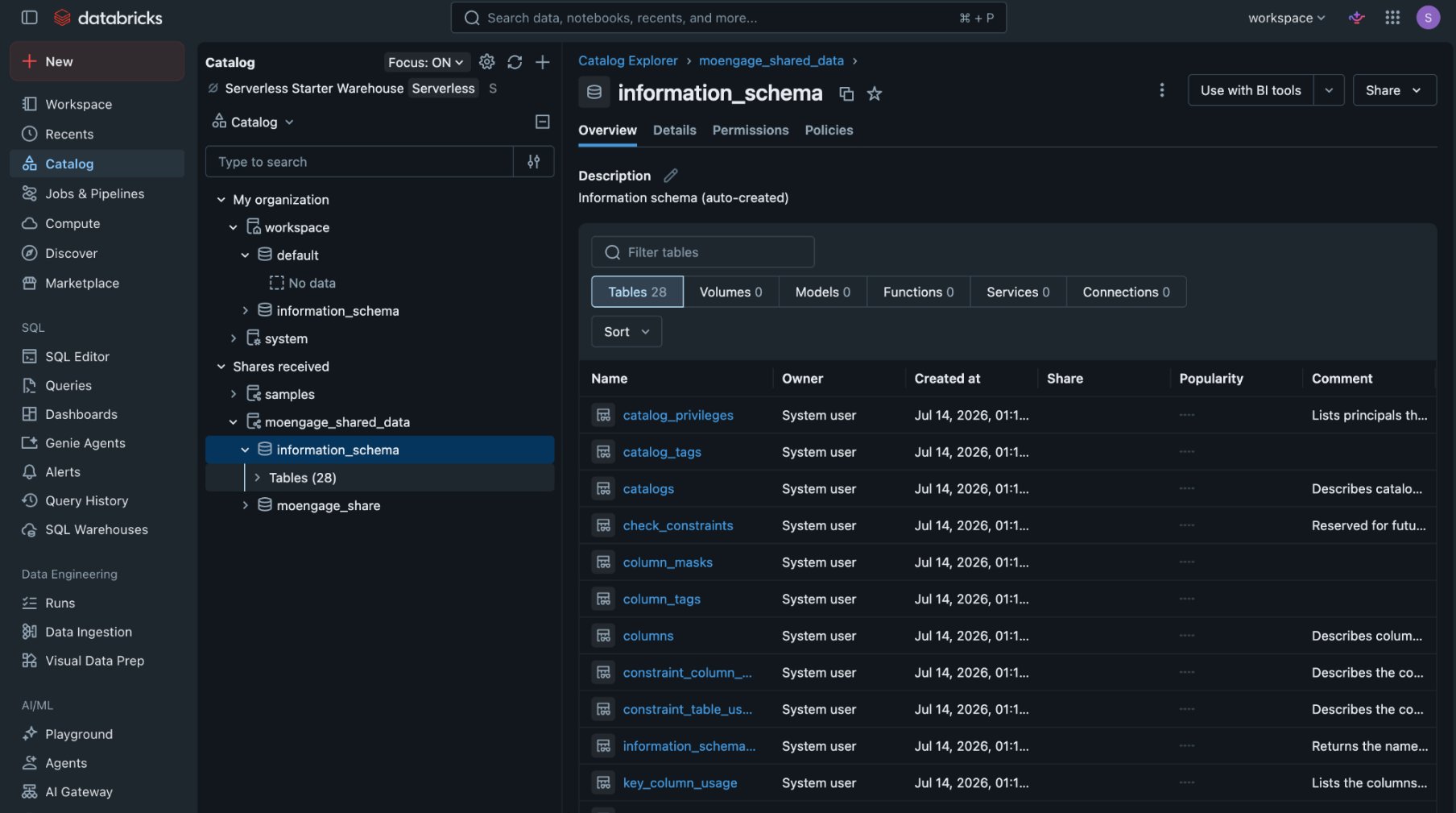This screenshot has width=1456, height=813.
Task: Collapse the left sidebar menu icon
Action: (29, 17)
